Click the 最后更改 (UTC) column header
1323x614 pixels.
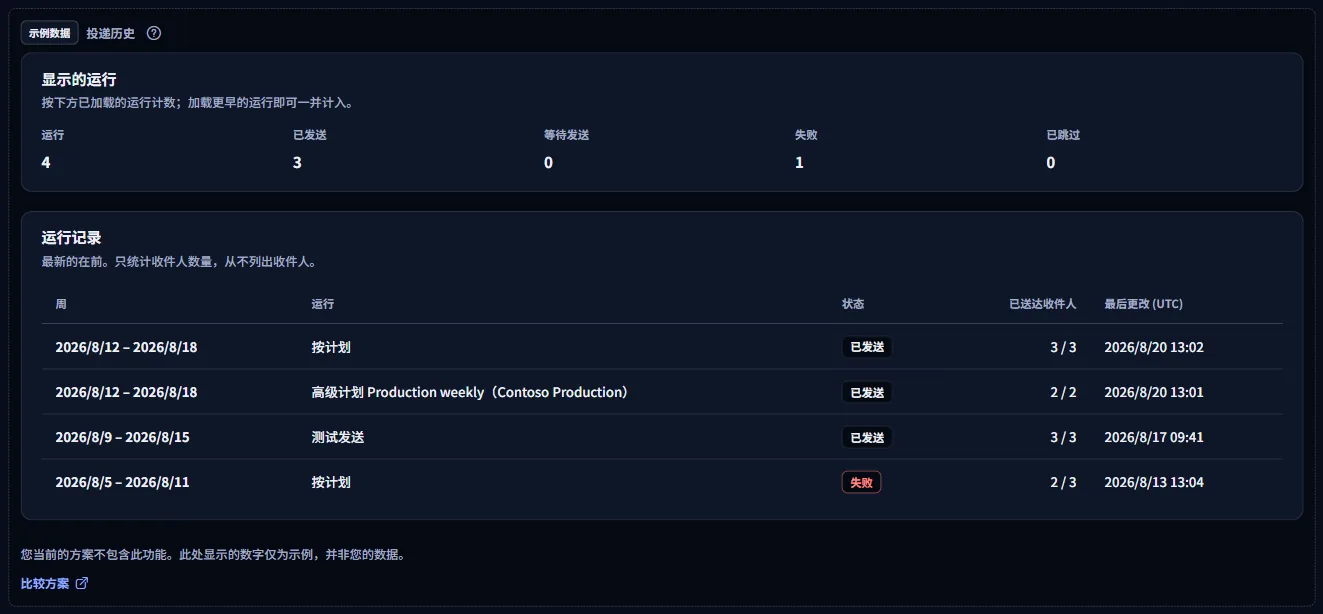coord(1143,304)
